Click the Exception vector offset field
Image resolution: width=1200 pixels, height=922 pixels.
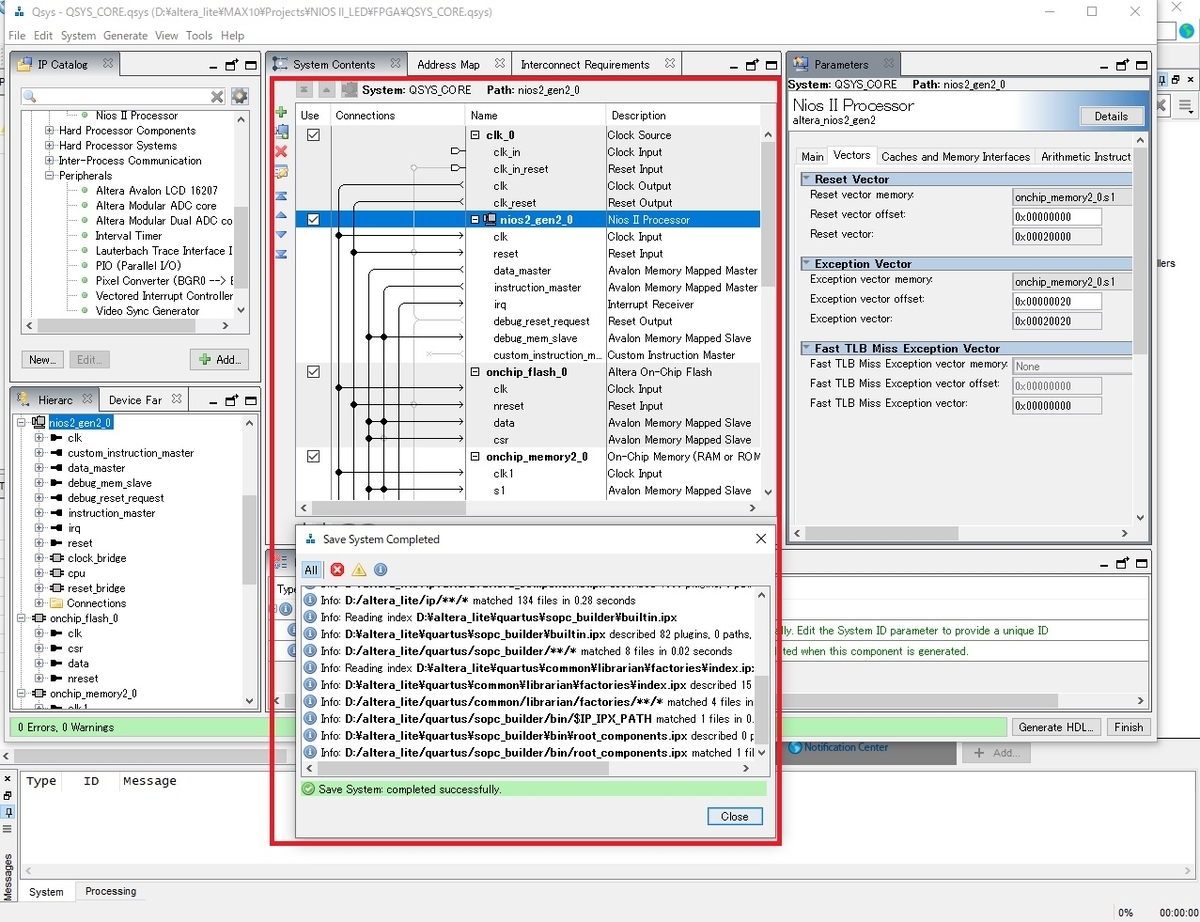click(1057, 301)
